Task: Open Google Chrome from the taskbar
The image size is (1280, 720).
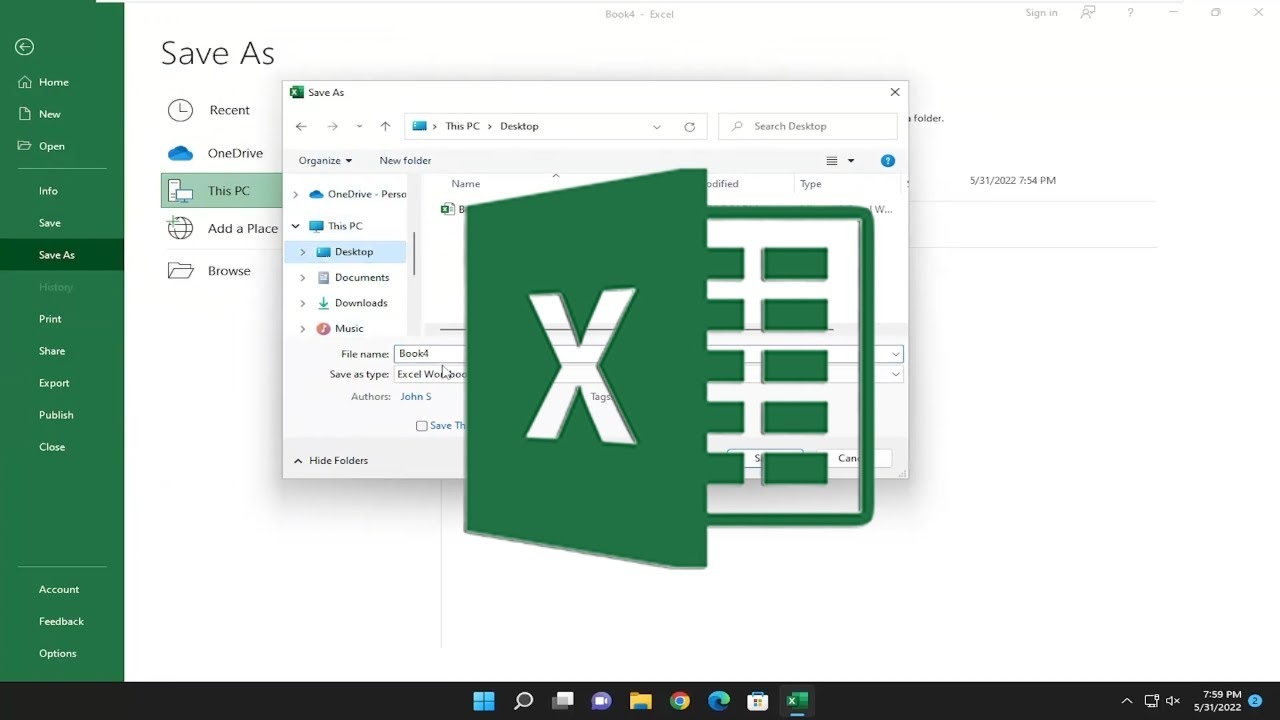Action: click(680, 701)
